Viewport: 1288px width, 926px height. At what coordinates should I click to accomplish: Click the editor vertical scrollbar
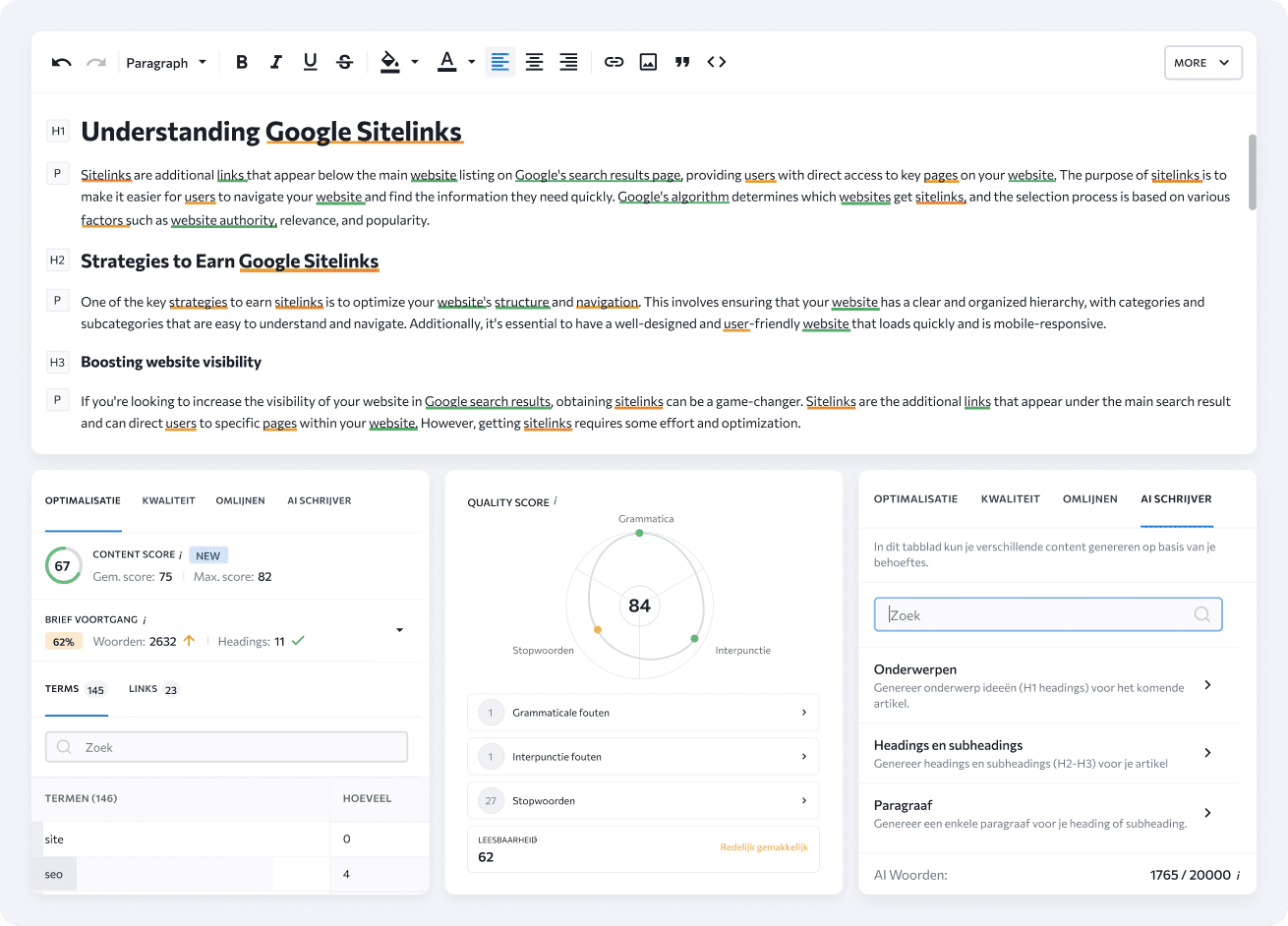click(x=1252, y=172)
